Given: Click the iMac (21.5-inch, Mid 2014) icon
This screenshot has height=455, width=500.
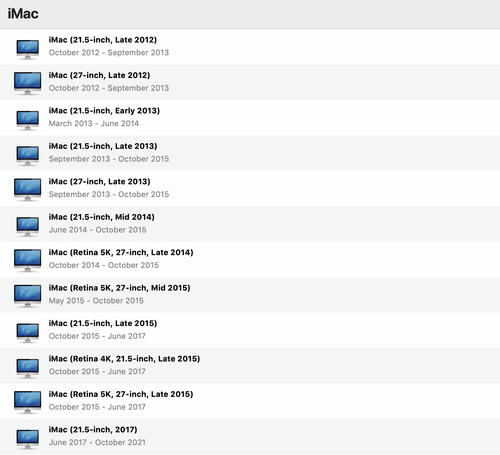Looking at the screenshot, I should pos(28,227).
